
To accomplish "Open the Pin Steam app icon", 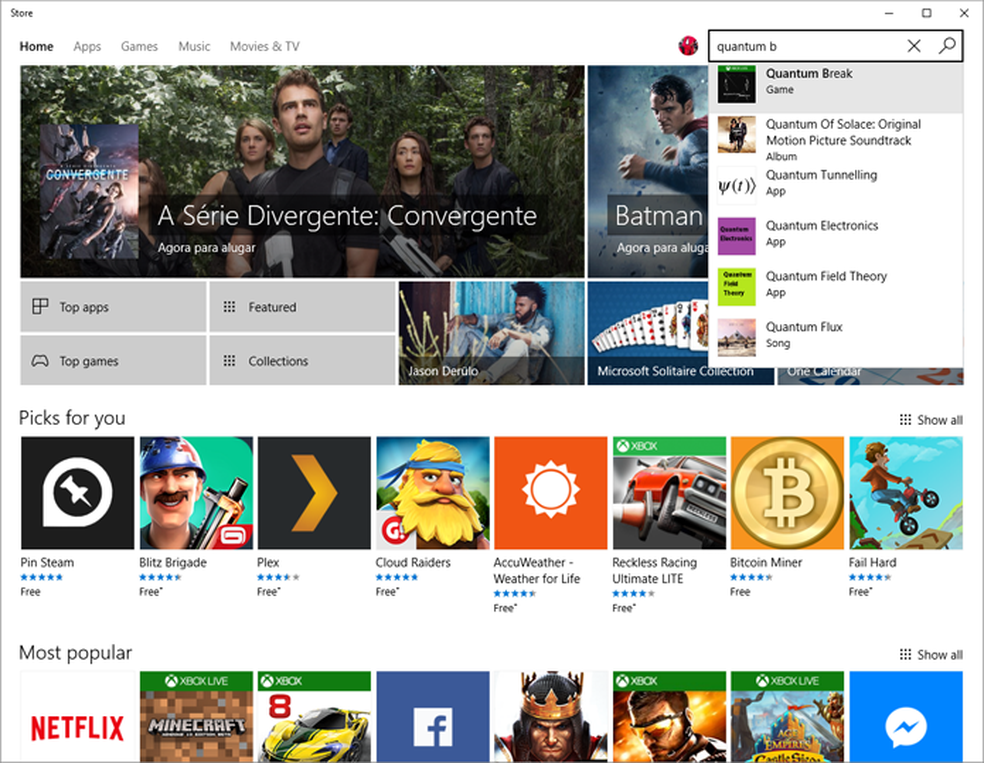I will (x=77, y=493).
